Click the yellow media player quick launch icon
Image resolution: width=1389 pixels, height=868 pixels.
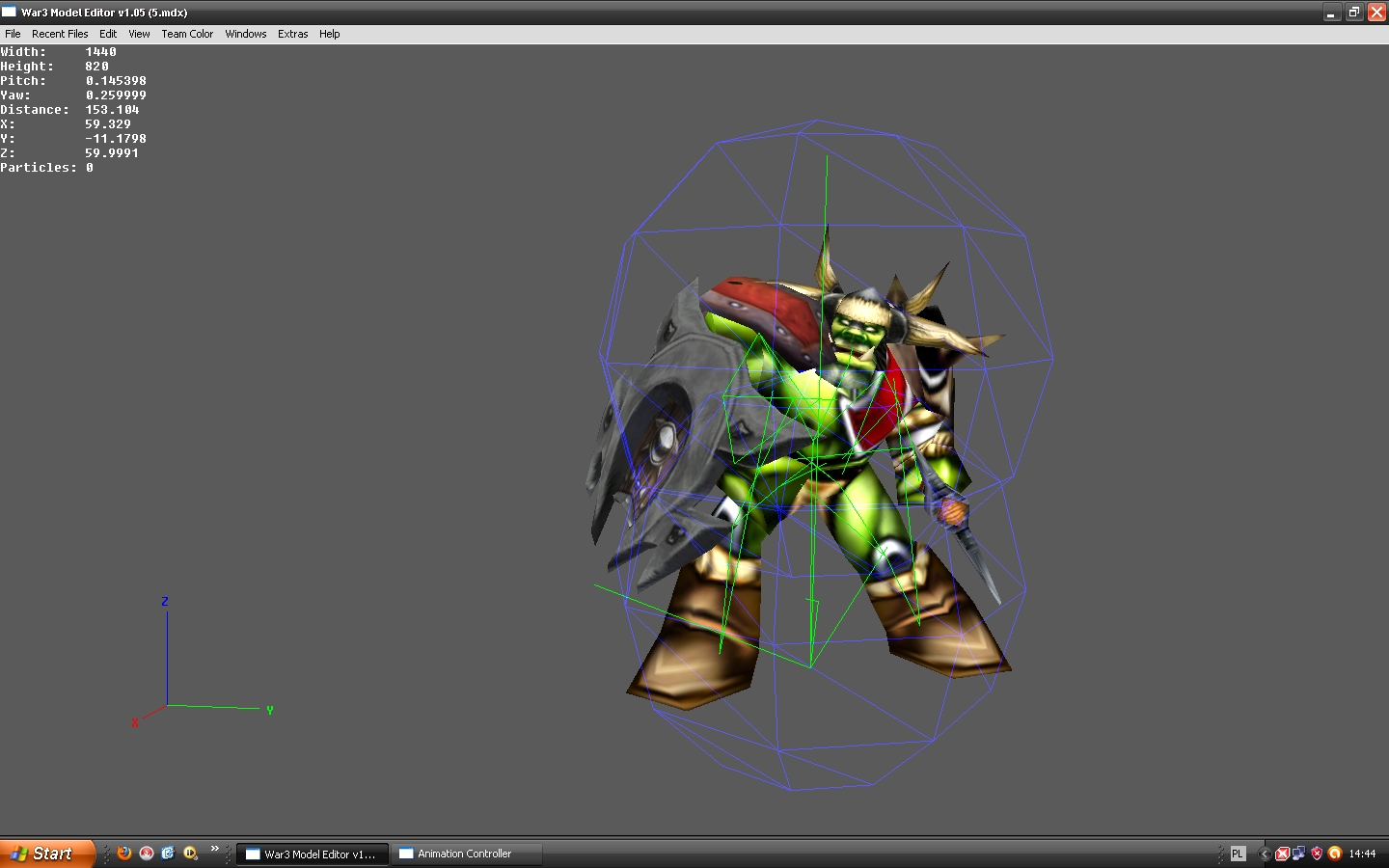point(190,854)
